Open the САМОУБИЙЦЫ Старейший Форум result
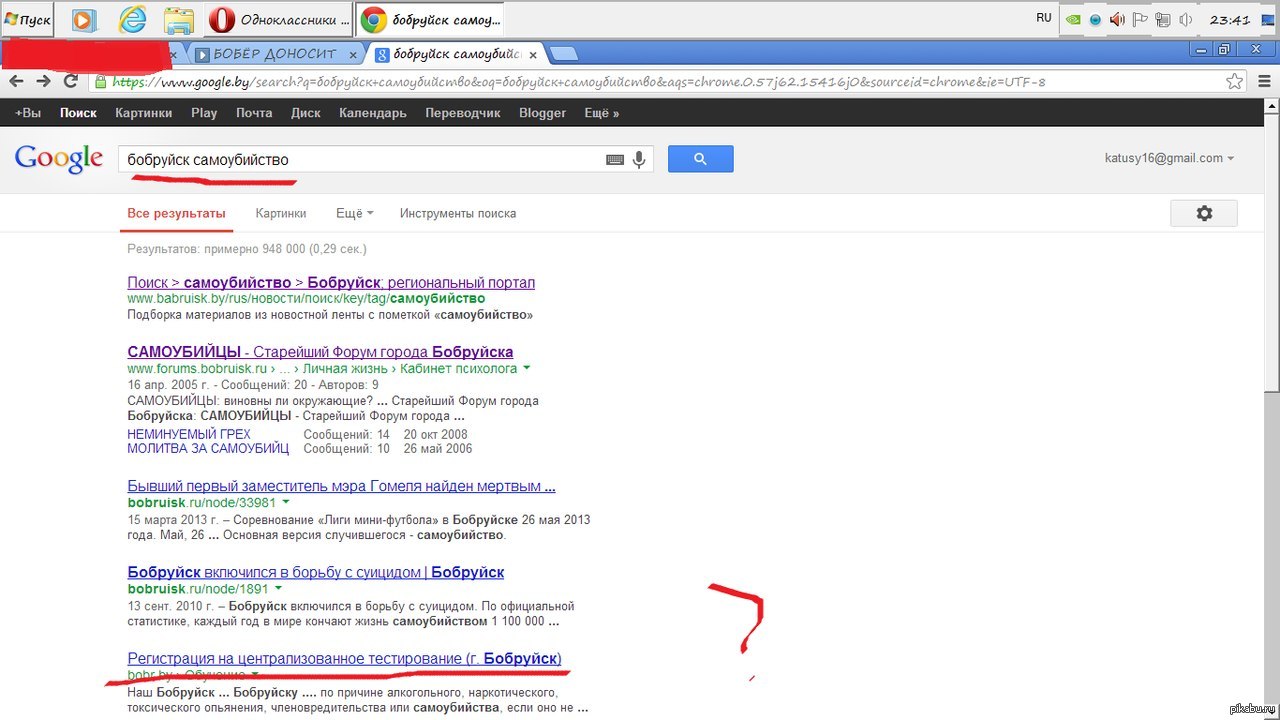This screenshot has width=1280, height=720. pos(320,352)
